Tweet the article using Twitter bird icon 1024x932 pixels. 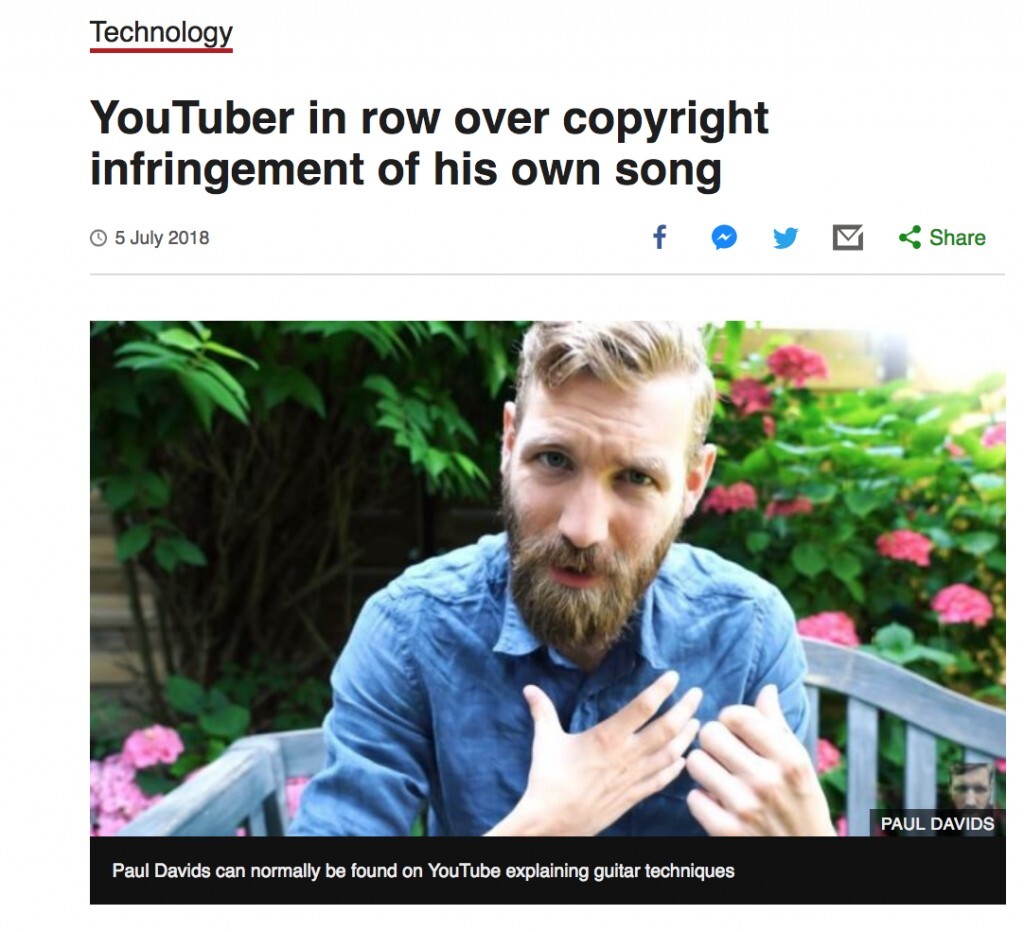coord(785,238)
